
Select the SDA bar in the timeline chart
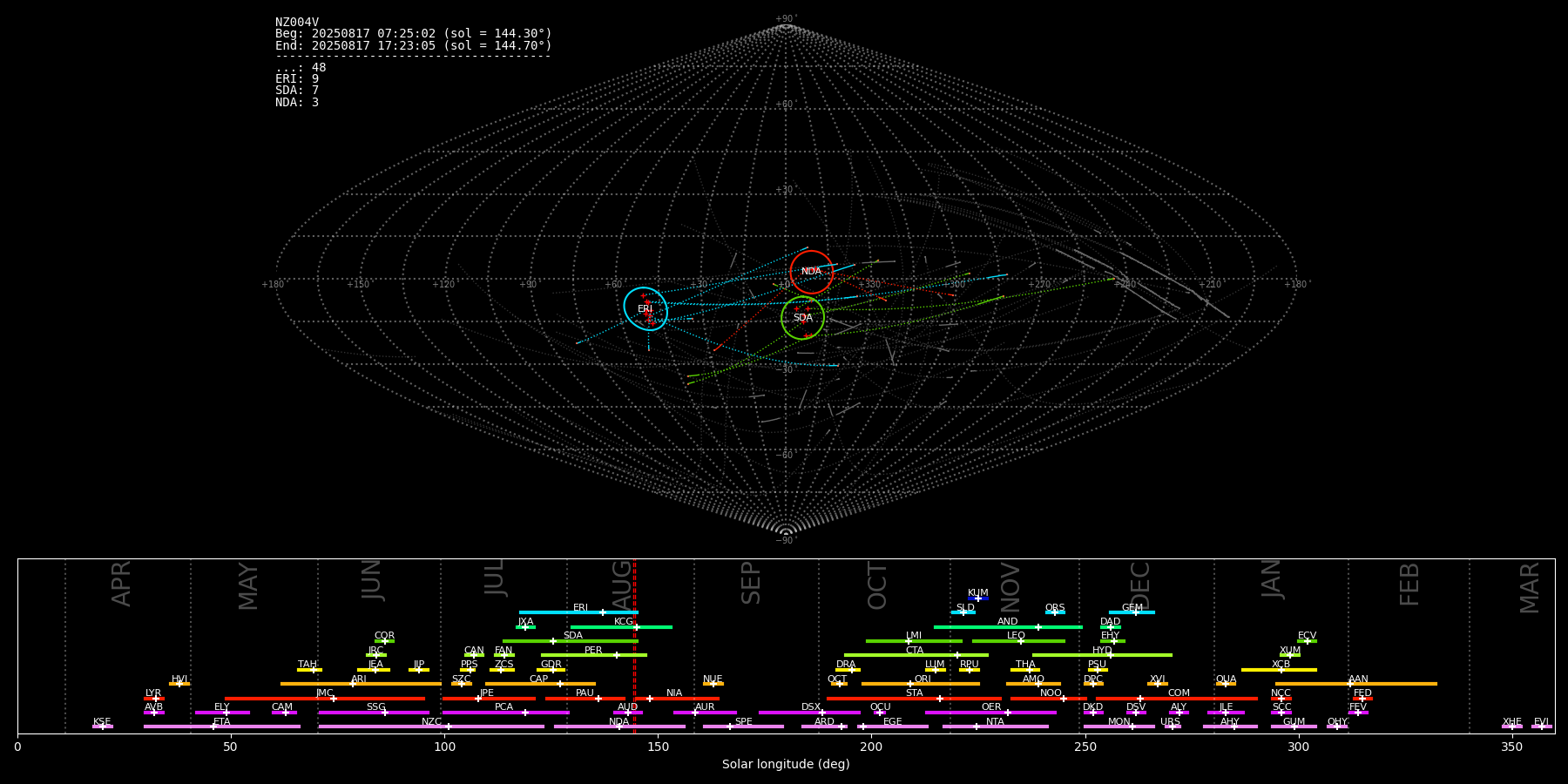click(x=571, y=641)
